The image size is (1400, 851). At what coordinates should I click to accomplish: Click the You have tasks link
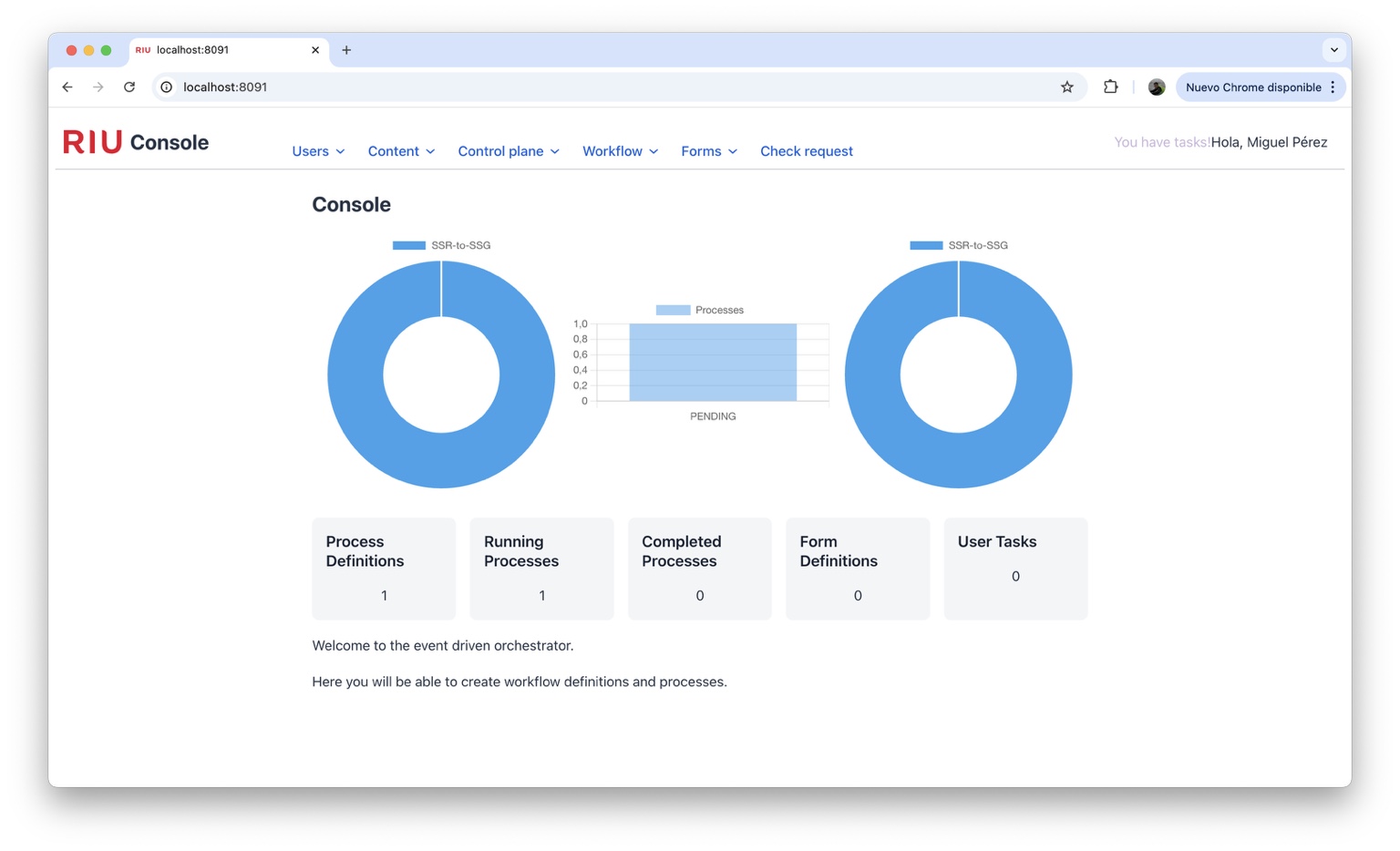[1161, 142]
